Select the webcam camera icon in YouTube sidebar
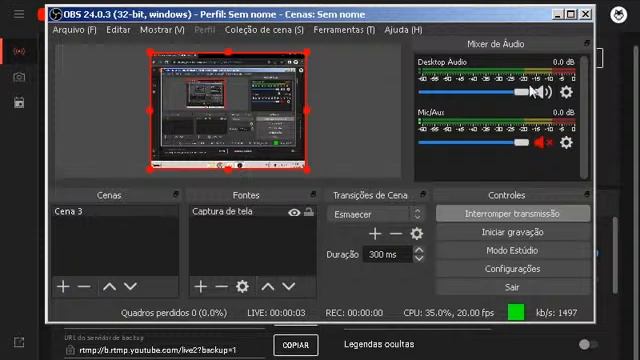This screenshot has height=360, width=640. pyautogui.click(x=19, y=77)
